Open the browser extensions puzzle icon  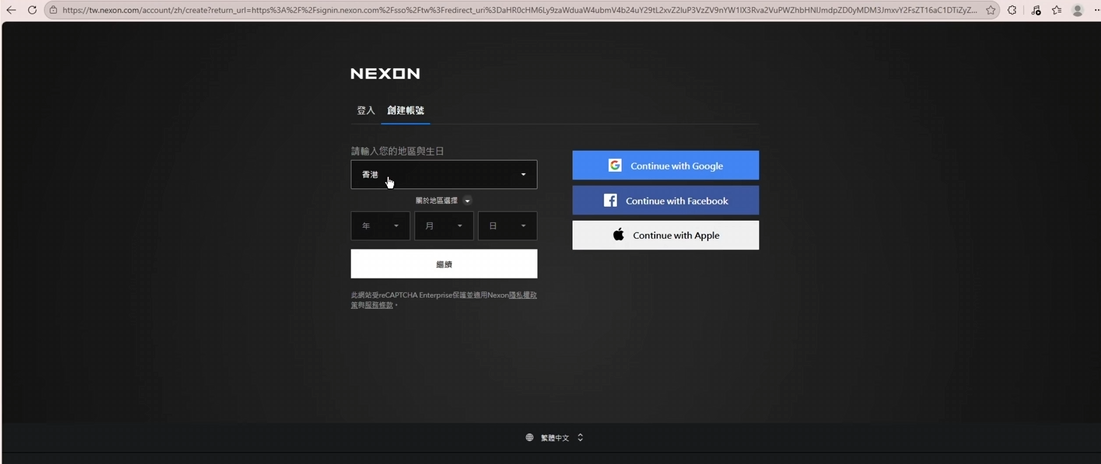coord(1012,10)
